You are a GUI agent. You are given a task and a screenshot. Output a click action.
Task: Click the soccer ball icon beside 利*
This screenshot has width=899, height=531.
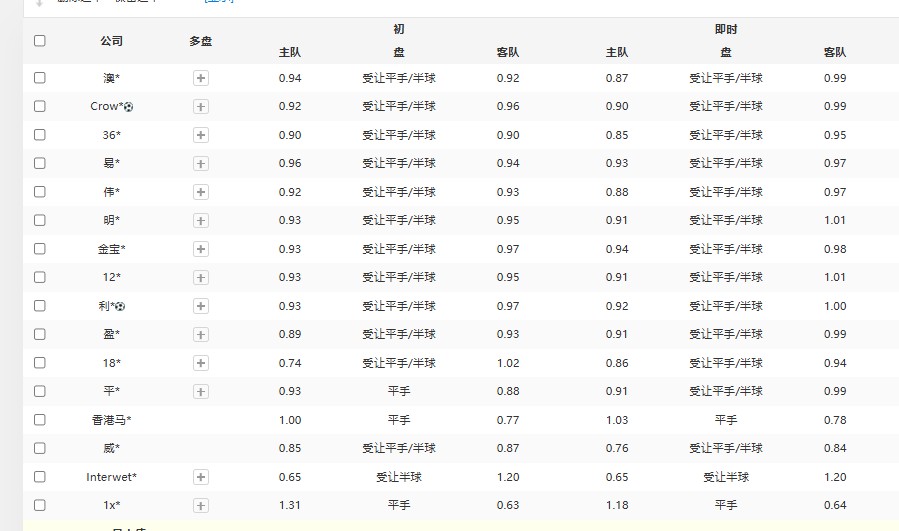tap(121, 306)
